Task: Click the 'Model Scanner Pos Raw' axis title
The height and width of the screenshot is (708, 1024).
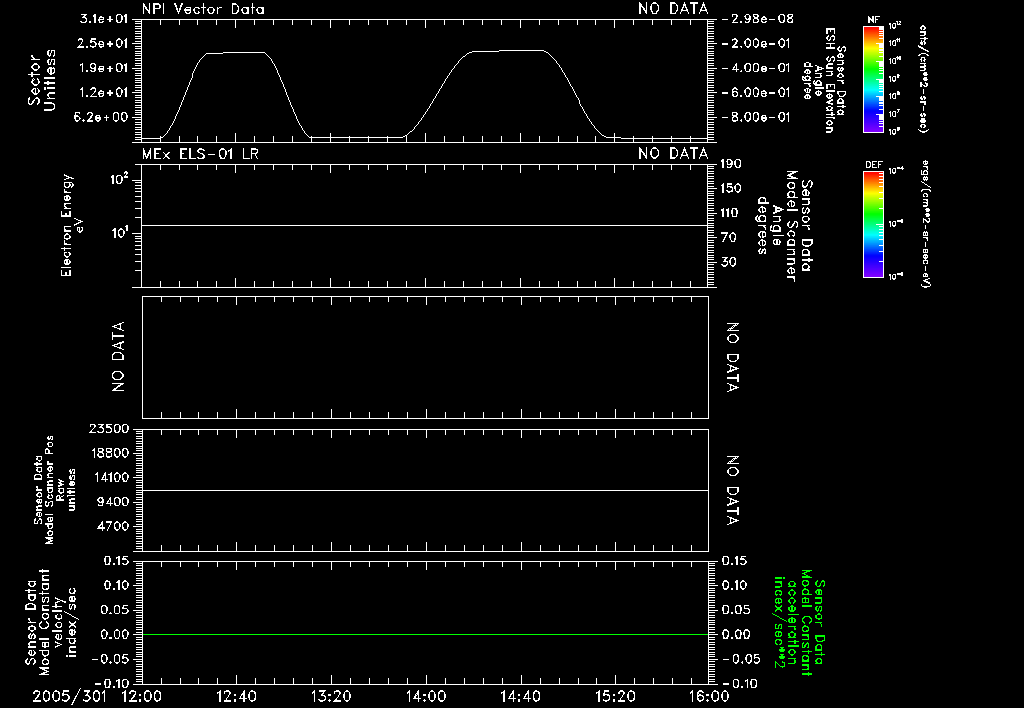Action: coord(56,490)
